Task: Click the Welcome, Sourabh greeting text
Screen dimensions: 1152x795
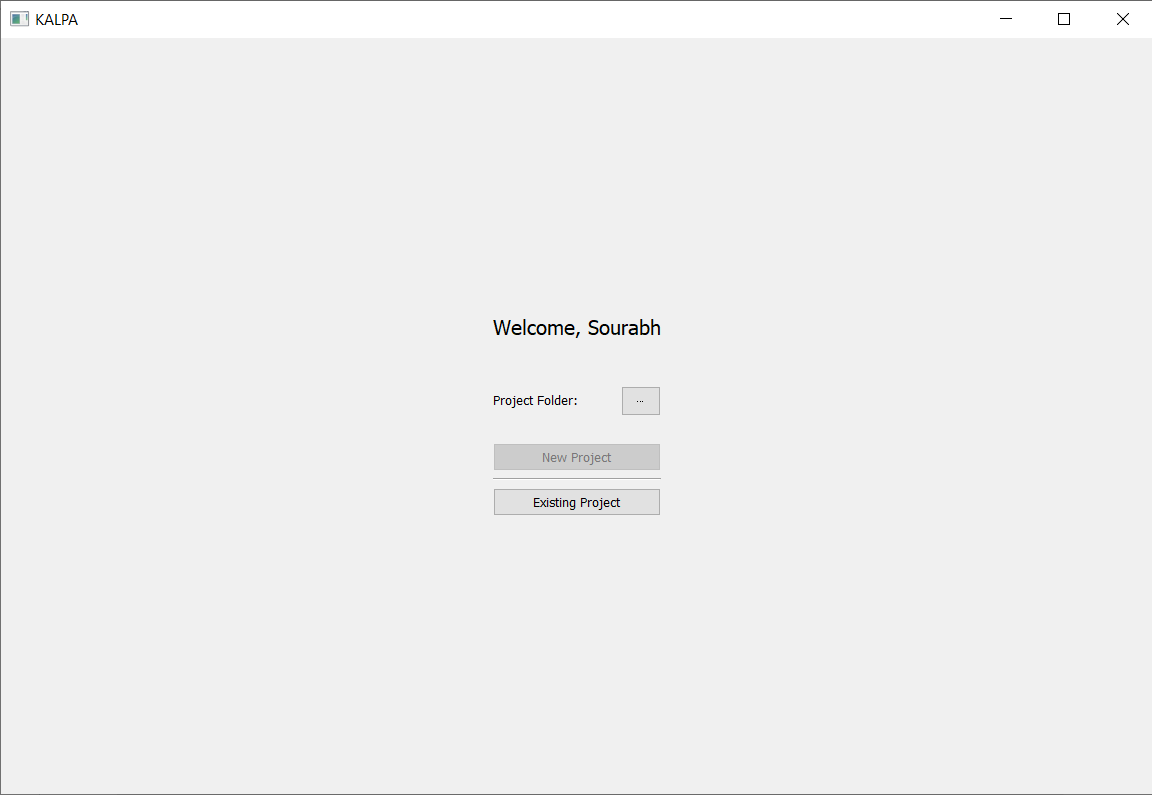Action: point(576,328)
